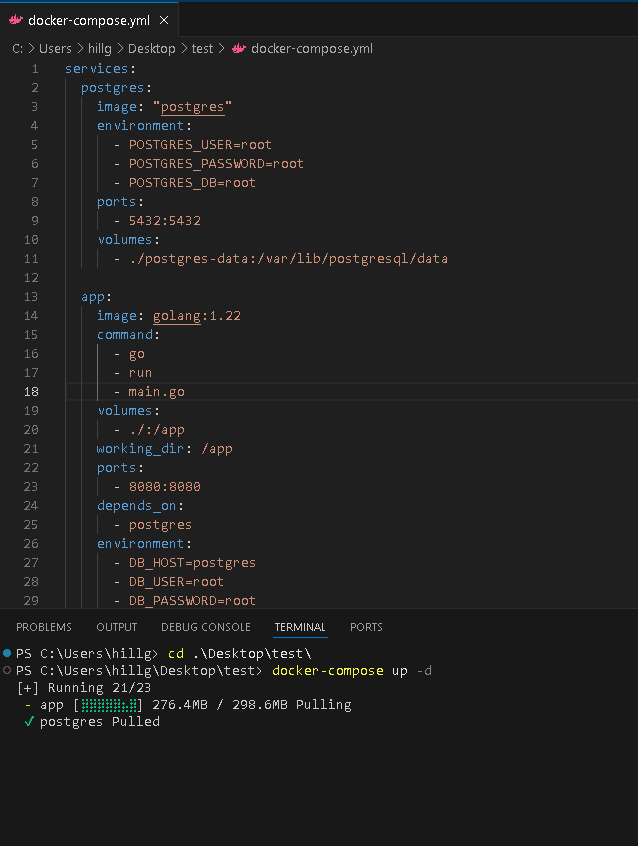Switch to the OUTPUT panel tab
Screen dimensions: 638x846
(117, 627)
